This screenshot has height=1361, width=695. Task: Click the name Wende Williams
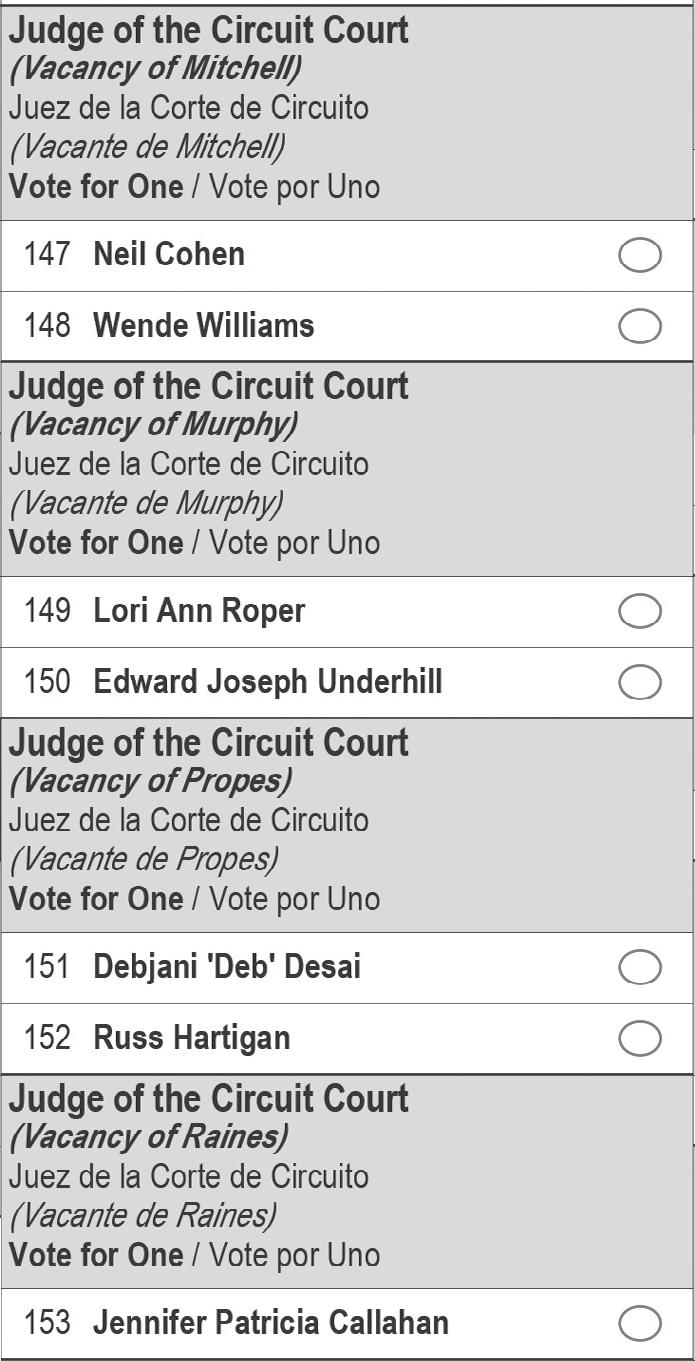click(204, 325)
